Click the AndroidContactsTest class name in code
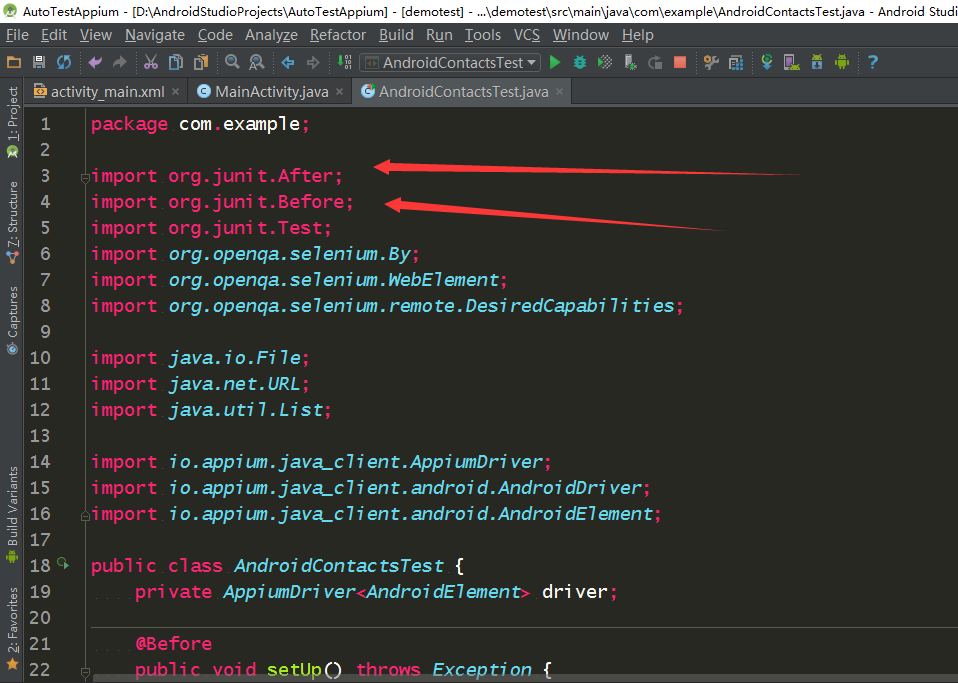958x683 pixels. coord(339,566)
